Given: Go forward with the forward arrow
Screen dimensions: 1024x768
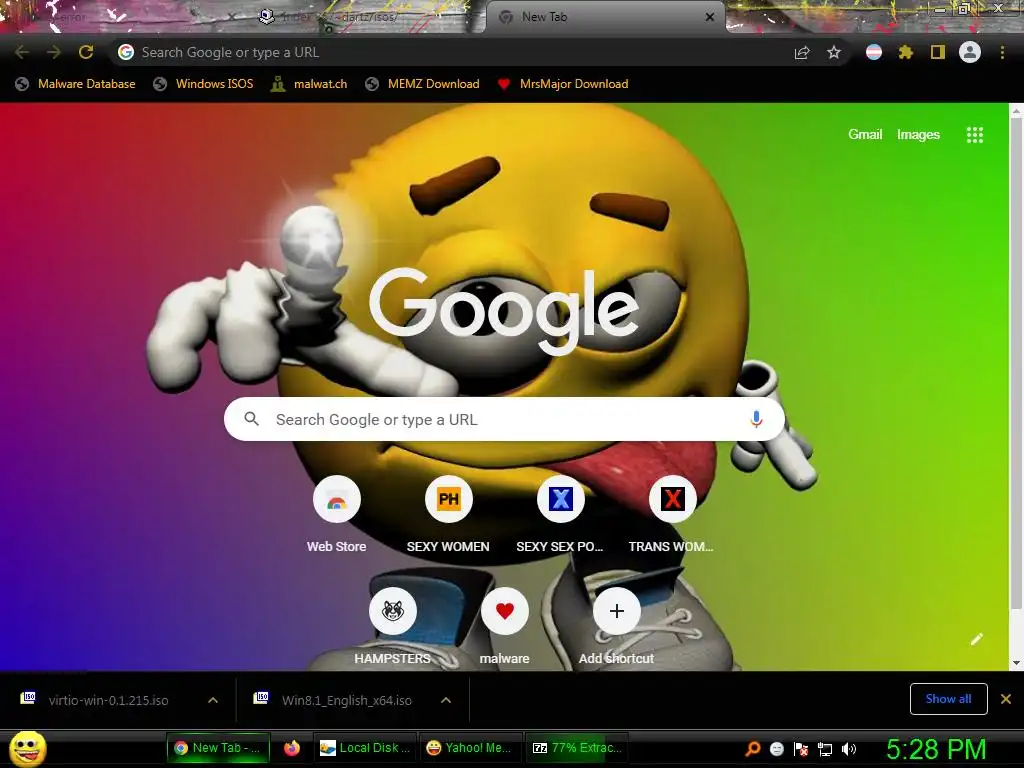Looking at the screenshot, I should point(54,52).
